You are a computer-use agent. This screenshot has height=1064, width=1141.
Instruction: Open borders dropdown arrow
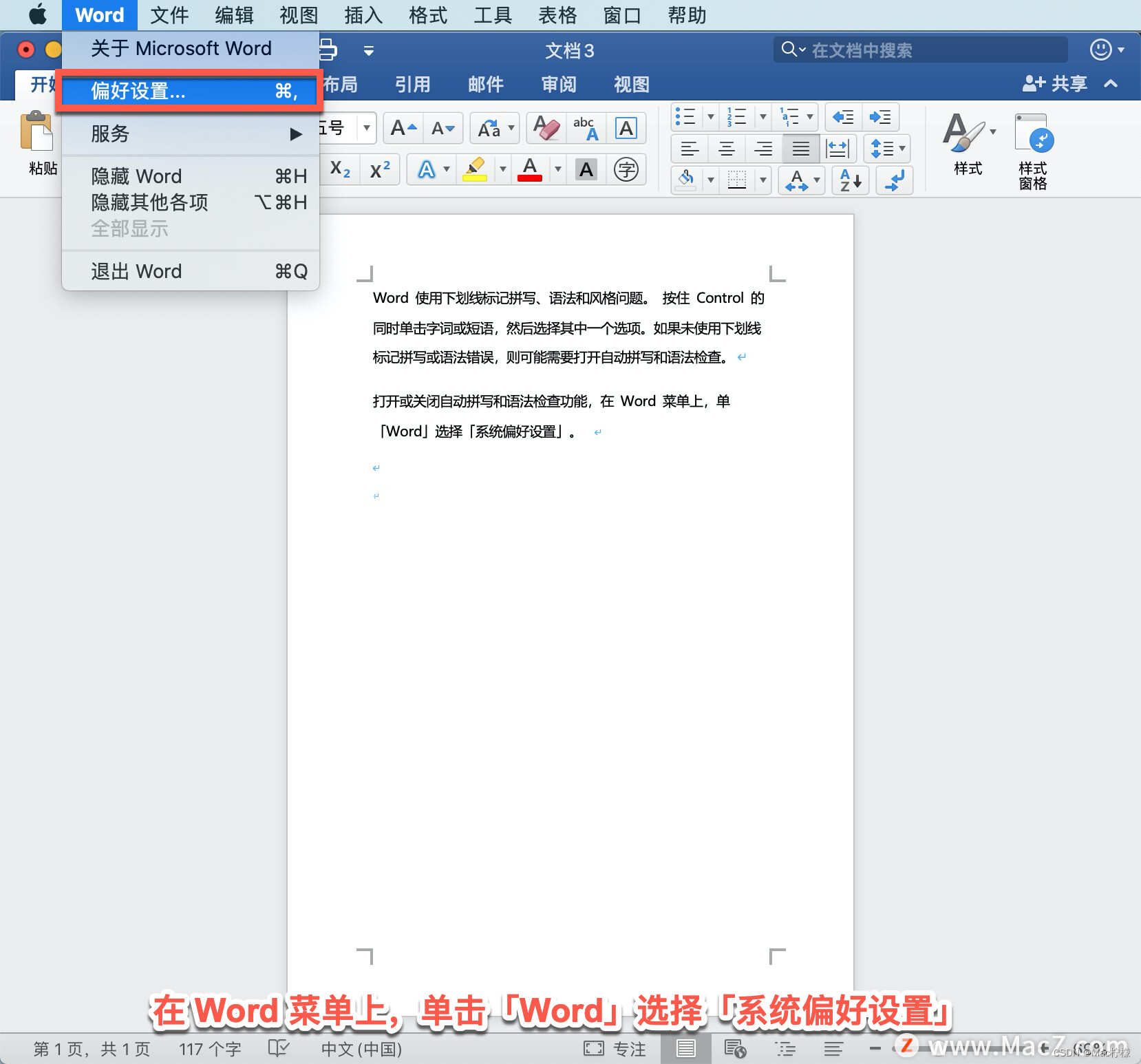pos(763,180)
